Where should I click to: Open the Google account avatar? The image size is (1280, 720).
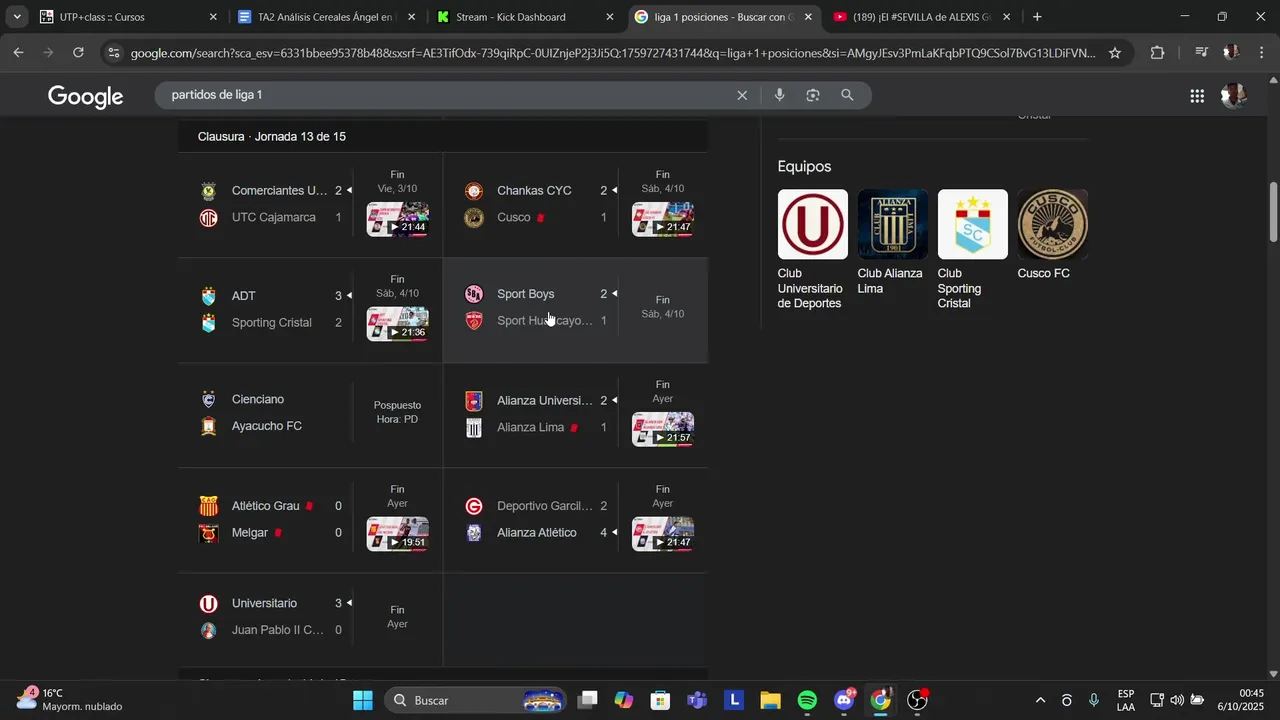coord(1234,96)
